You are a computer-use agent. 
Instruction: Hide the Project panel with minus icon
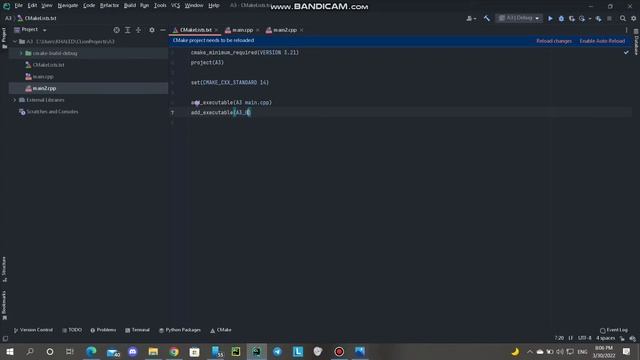click(x=163, y=30)
